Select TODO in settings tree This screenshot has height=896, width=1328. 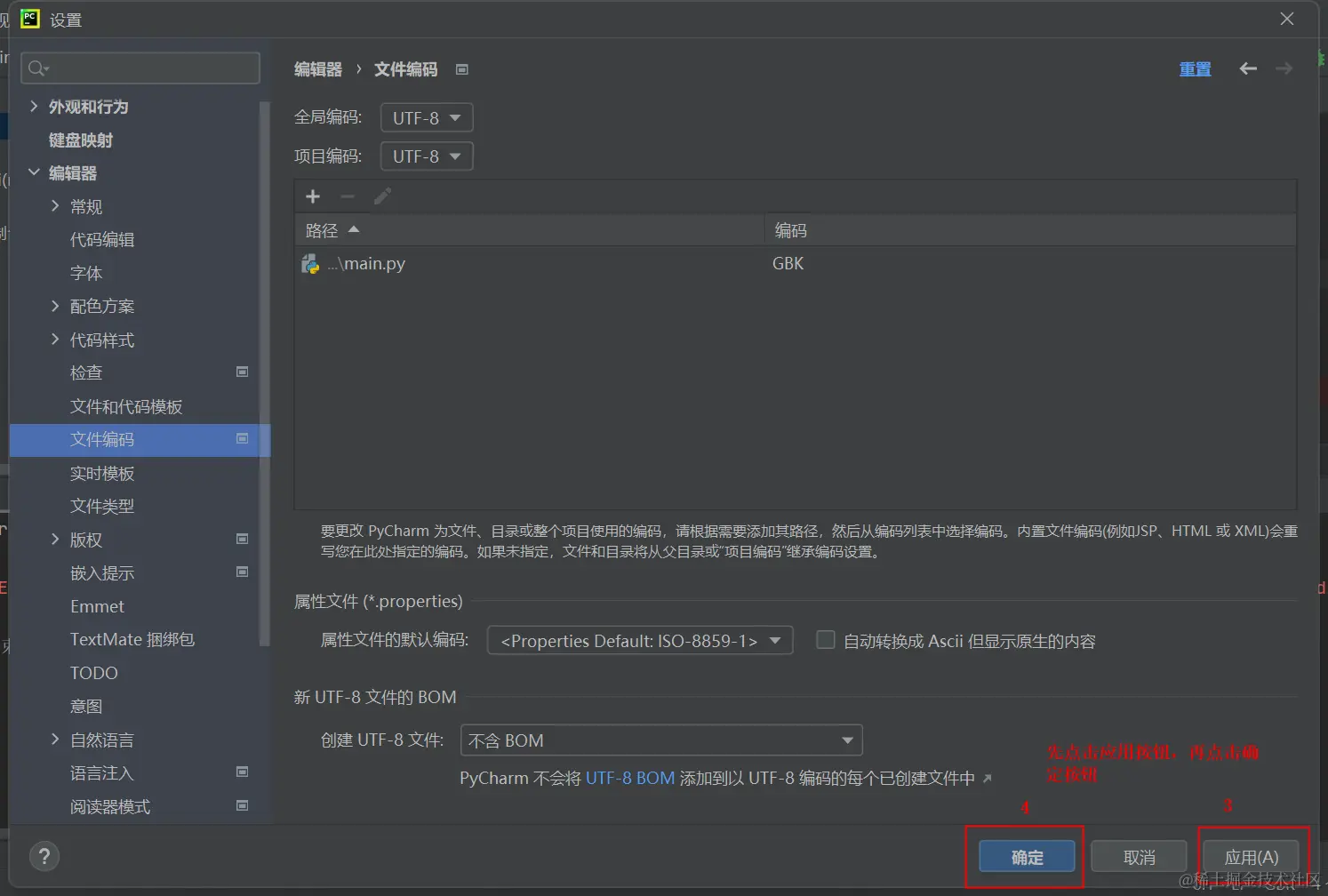click(x=93, y=673)
